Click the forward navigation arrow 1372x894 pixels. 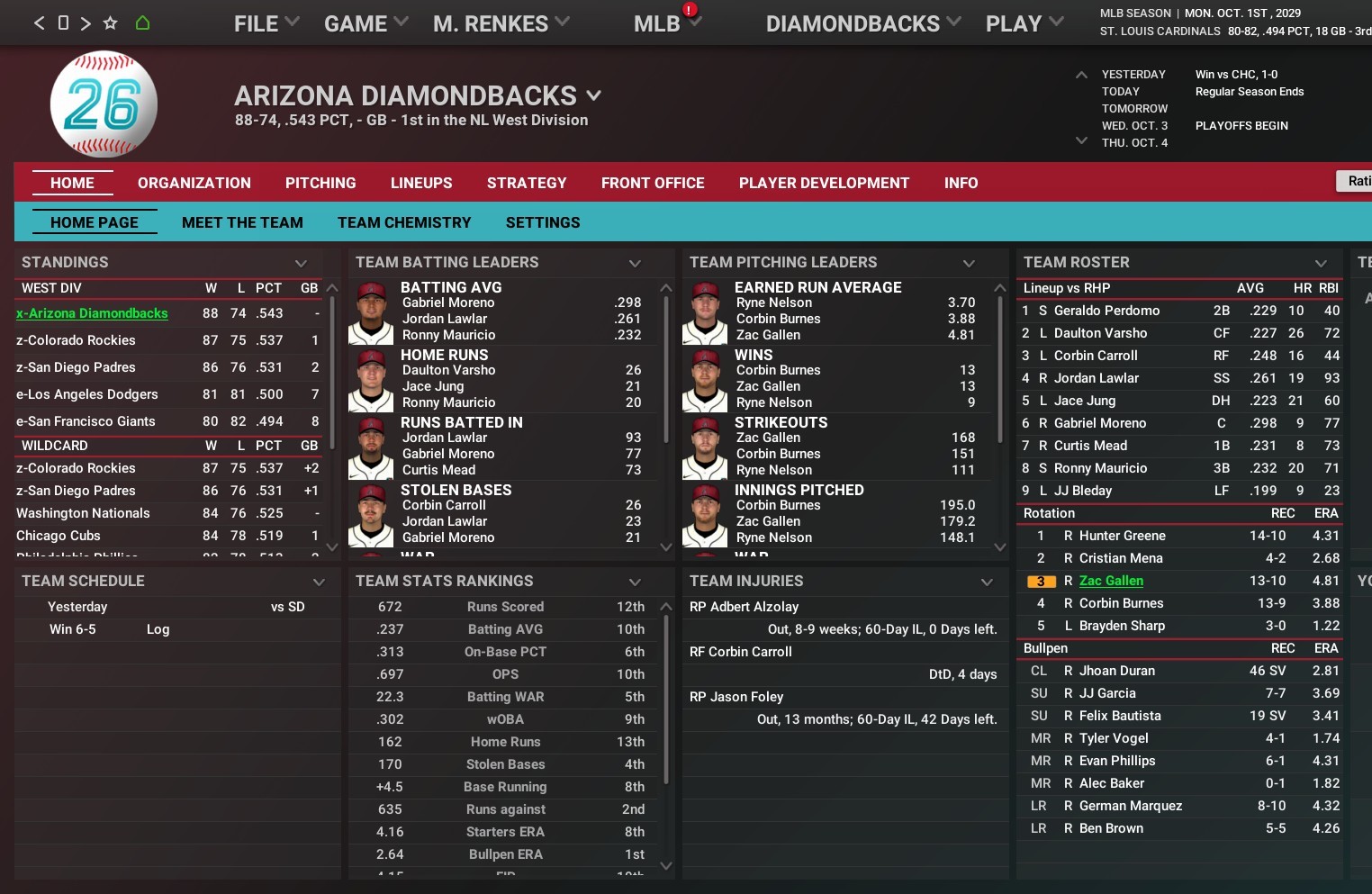(86, 23)
